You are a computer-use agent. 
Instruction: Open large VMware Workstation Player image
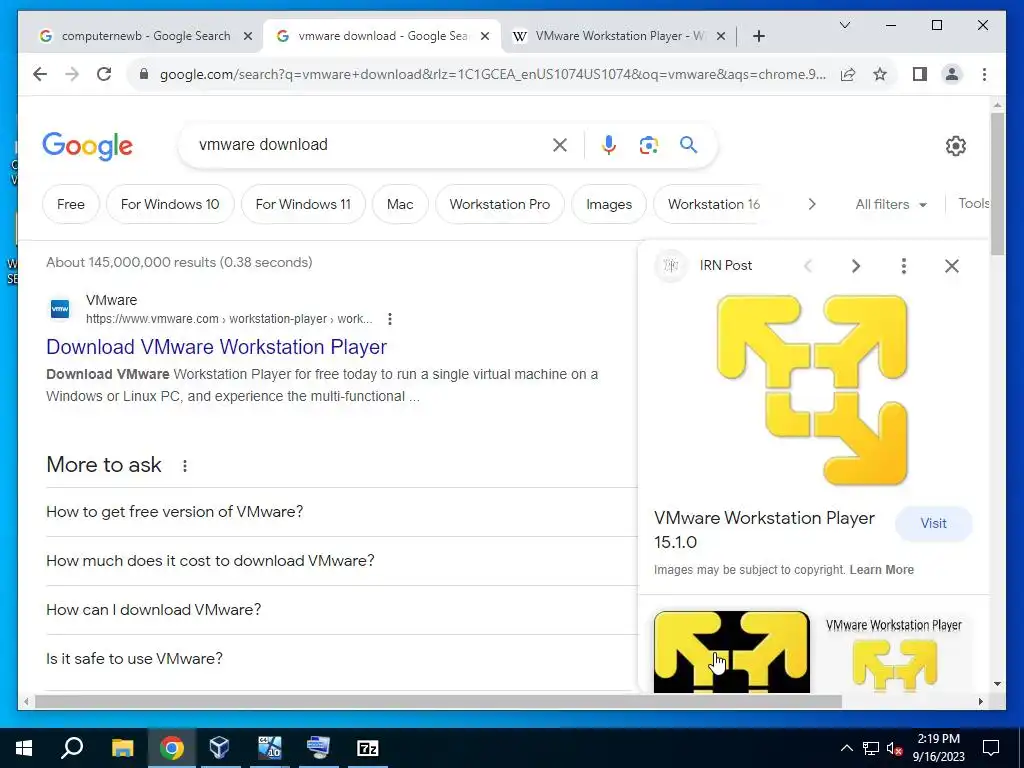click(x=812, y=390)
